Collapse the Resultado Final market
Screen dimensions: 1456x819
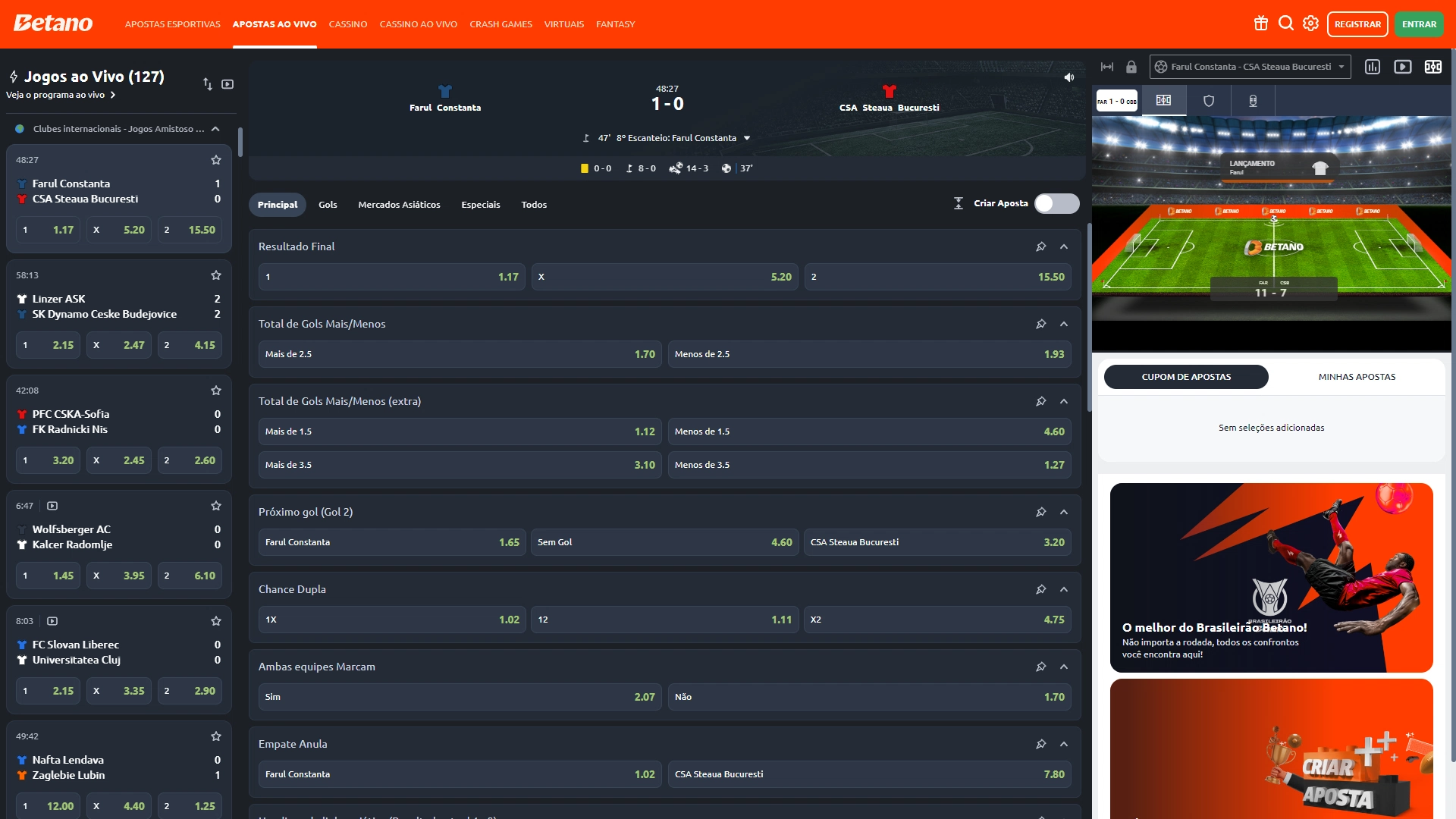click(1064, 246)
